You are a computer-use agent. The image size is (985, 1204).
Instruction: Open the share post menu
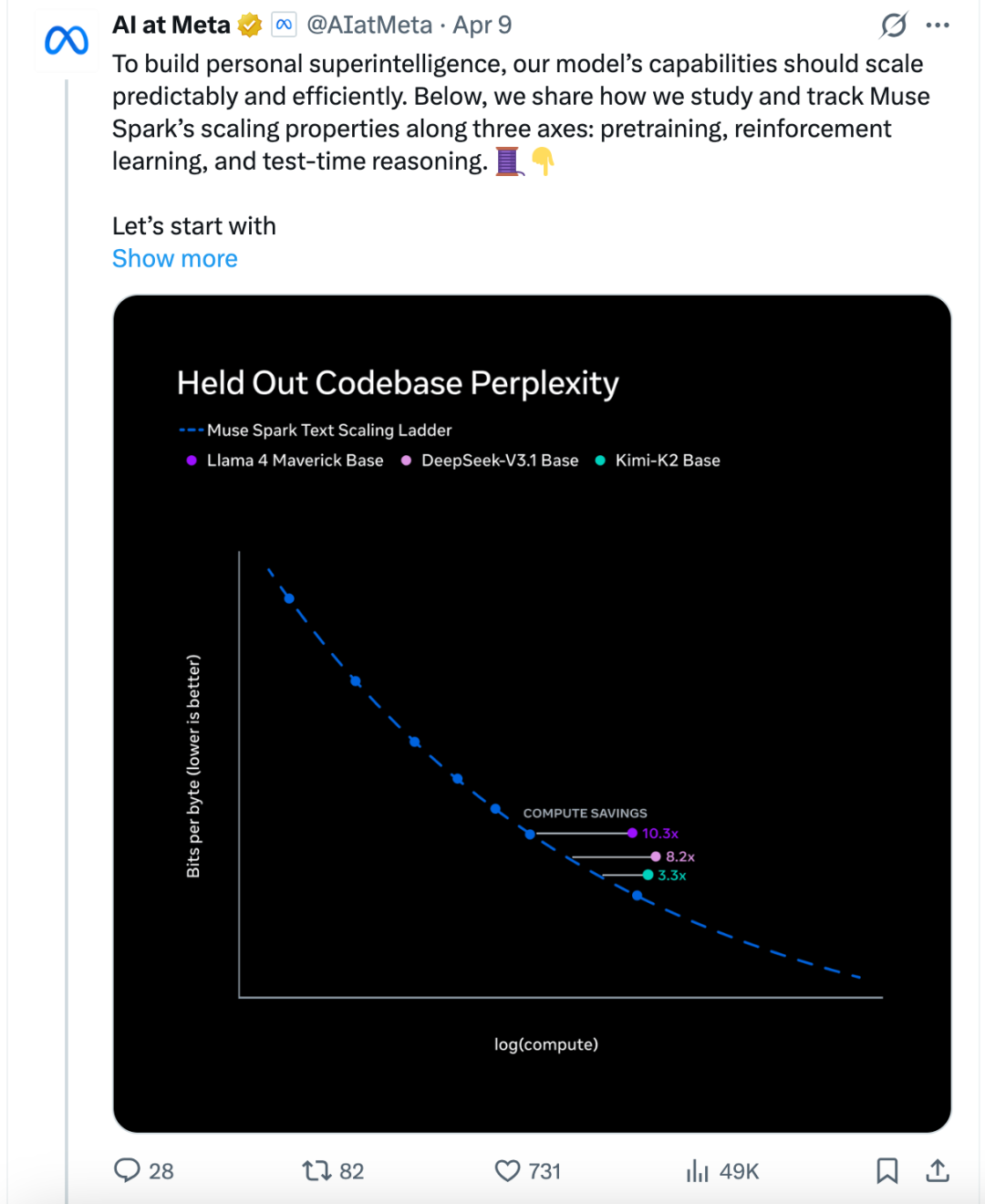point(938,1170)
